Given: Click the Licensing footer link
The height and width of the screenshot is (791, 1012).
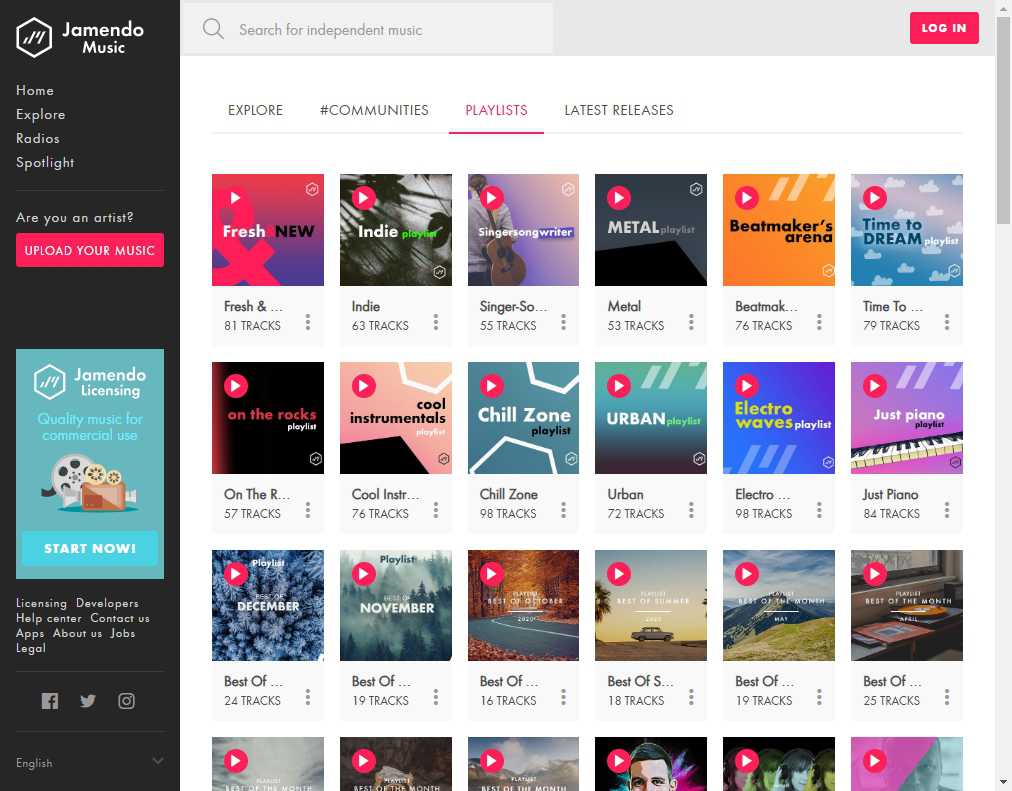Looking at the screenshot, I should point(41,603).
